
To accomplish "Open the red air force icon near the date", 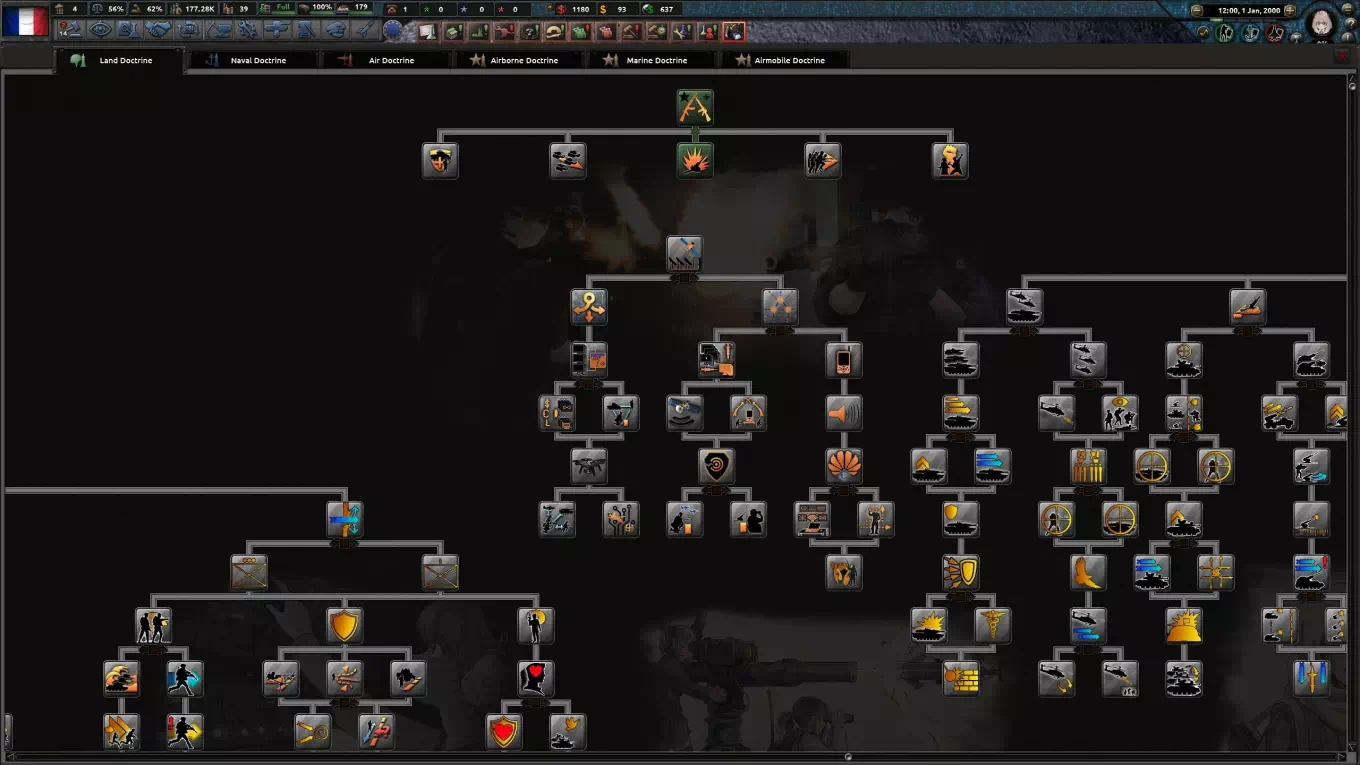I will [x=1275, y=32].
